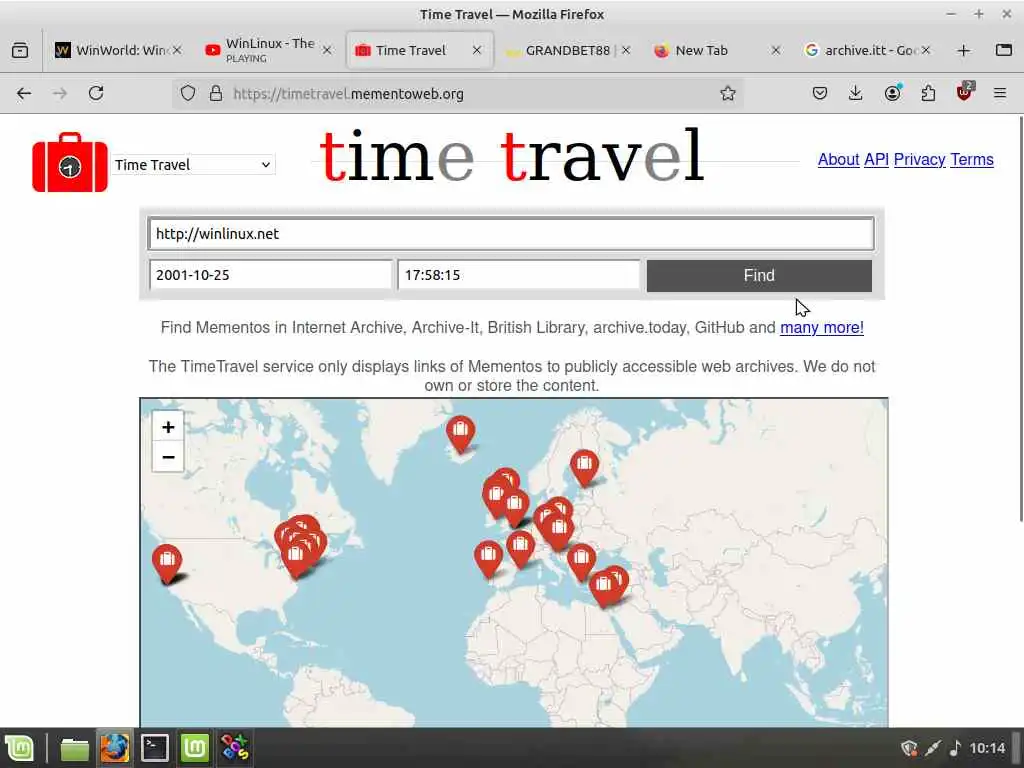Close the GRANDBET88 tab
Image resolution: width=1024 pixels, height=768 pixels.
626,50
